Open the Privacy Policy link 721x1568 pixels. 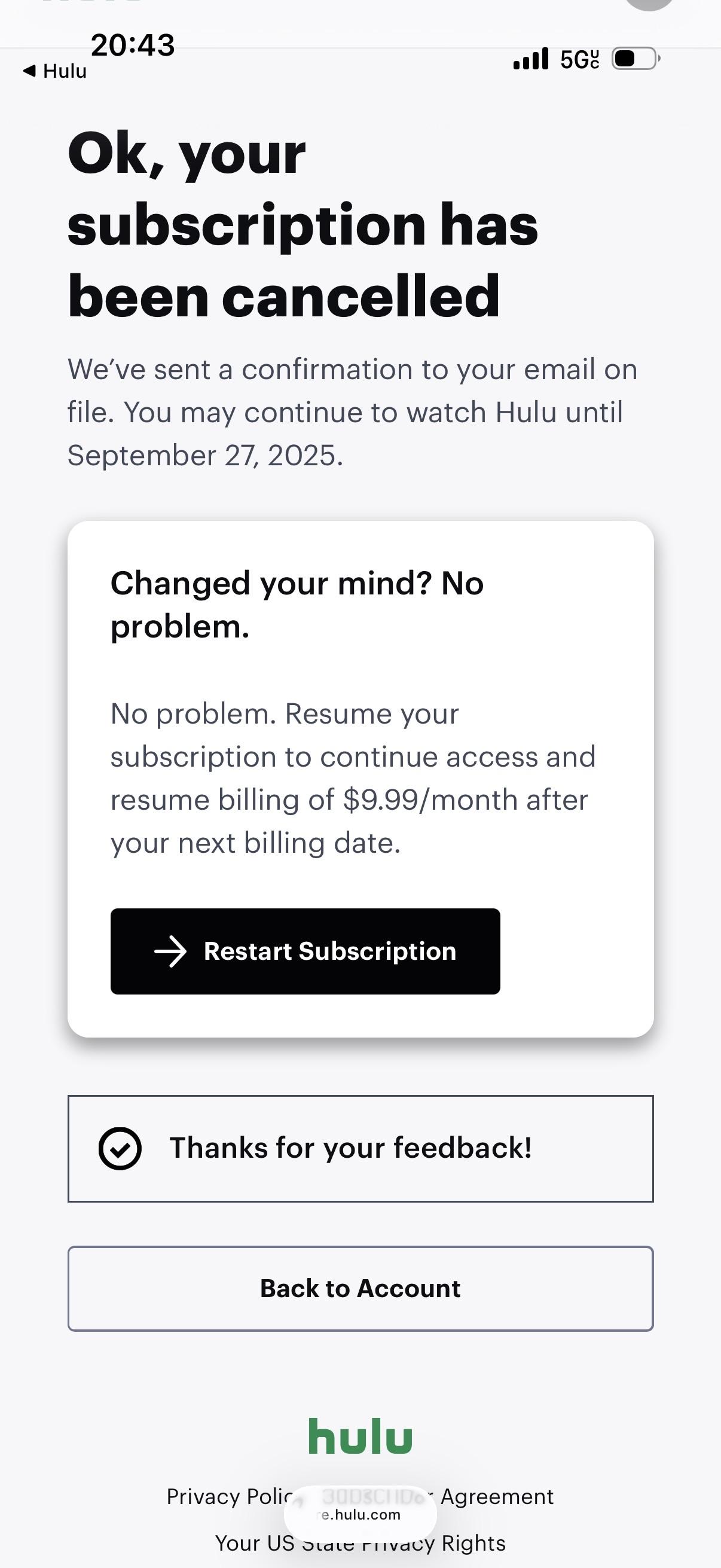point(229,1496)
